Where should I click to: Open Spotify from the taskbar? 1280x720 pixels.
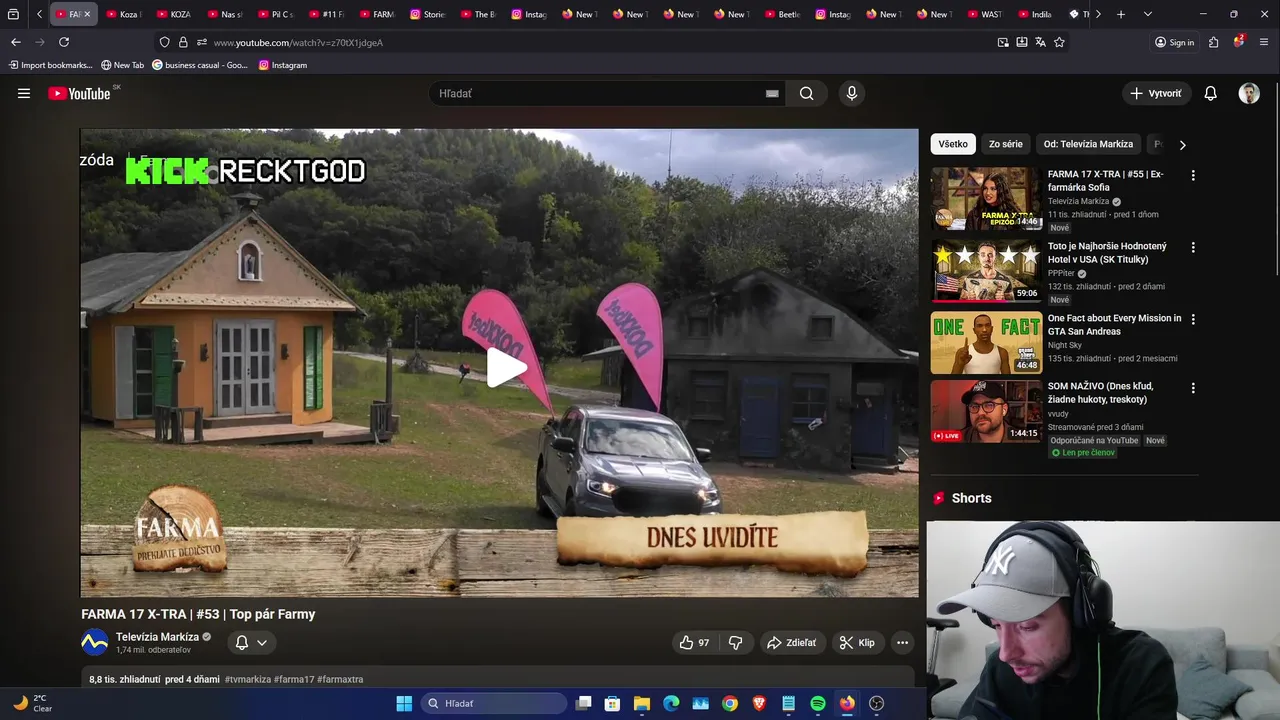coord(818,703)
